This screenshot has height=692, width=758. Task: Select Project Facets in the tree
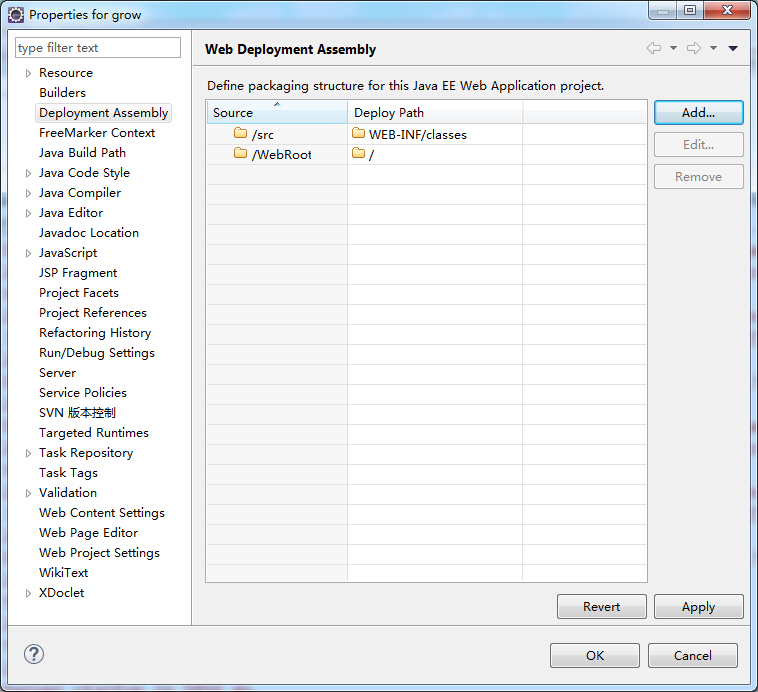[x=79, y=293]
